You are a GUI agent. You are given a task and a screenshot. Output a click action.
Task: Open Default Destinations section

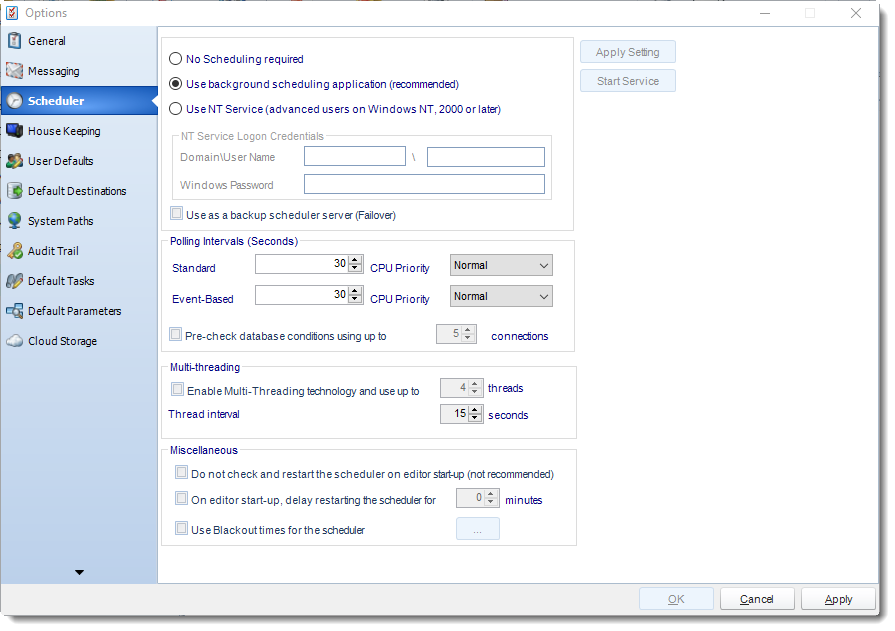pos(79,191)
